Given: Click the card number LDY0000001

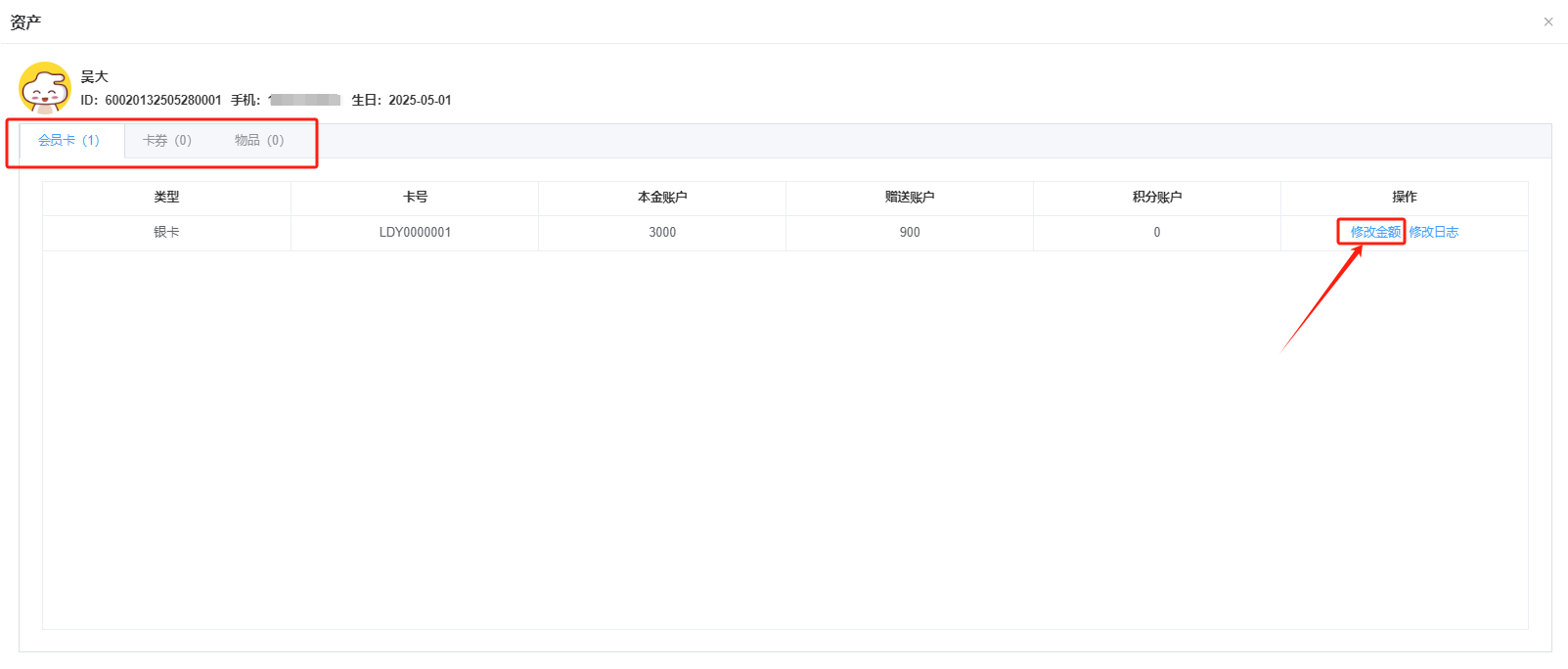Looking at the screenshot, I should tap(415, 233).
